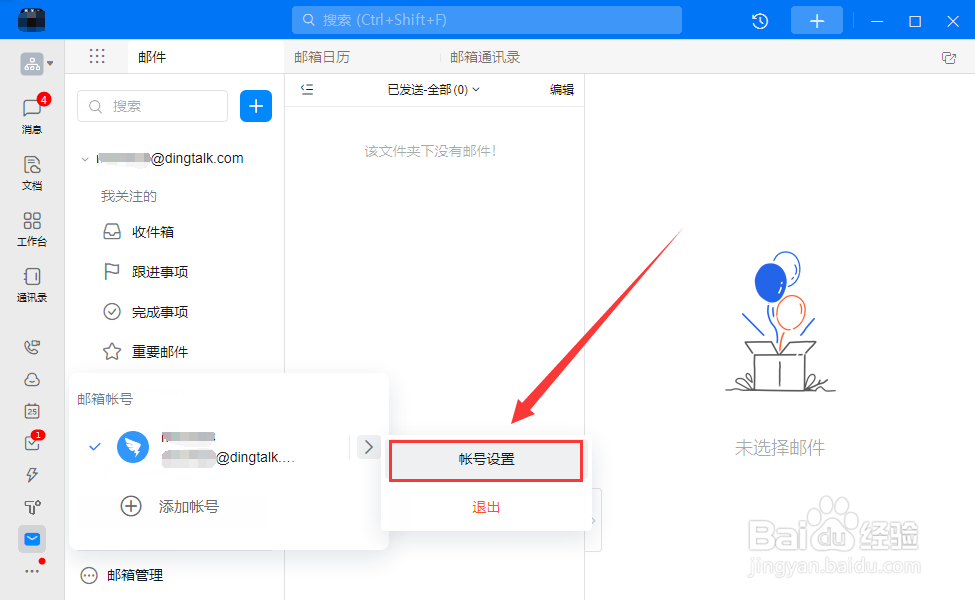Click the blue plus button in the titlebar
Image resolution: width=975 pixels, height=600 pixels.
click(x=816, y=20)
